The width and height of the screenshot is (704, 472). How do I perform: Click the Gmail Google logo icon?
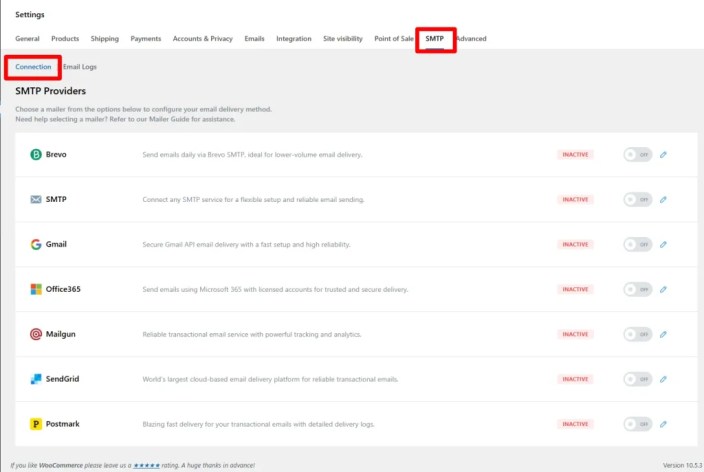coord(36,244)
